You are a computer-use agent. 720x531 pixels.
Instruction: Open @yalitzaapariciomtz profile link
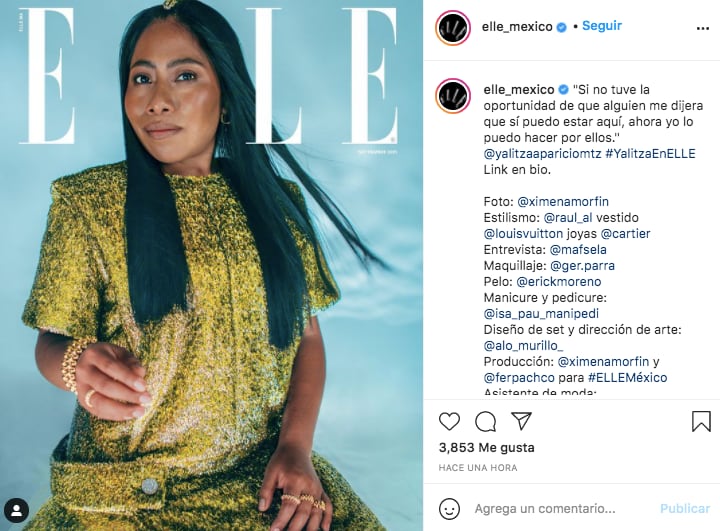(542, 153)
